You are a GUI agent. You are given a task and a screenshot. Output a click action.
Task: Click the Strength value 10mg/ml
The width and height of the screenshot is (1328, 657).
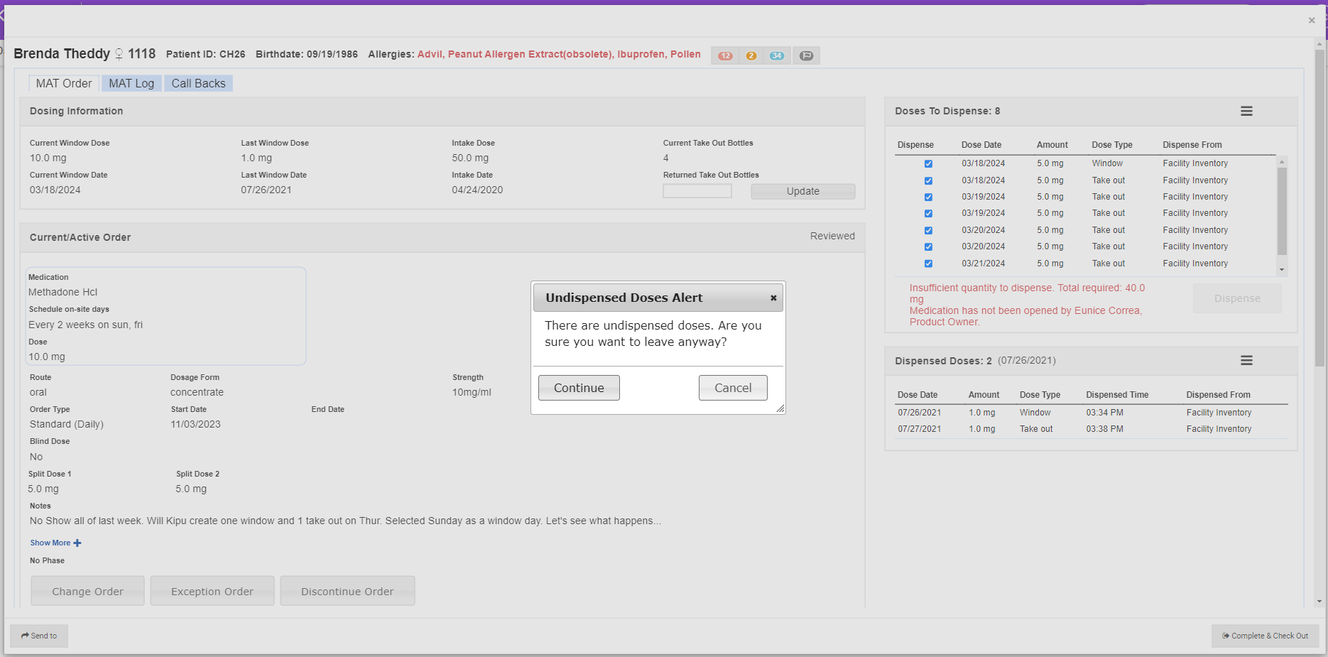pos(471,392)
